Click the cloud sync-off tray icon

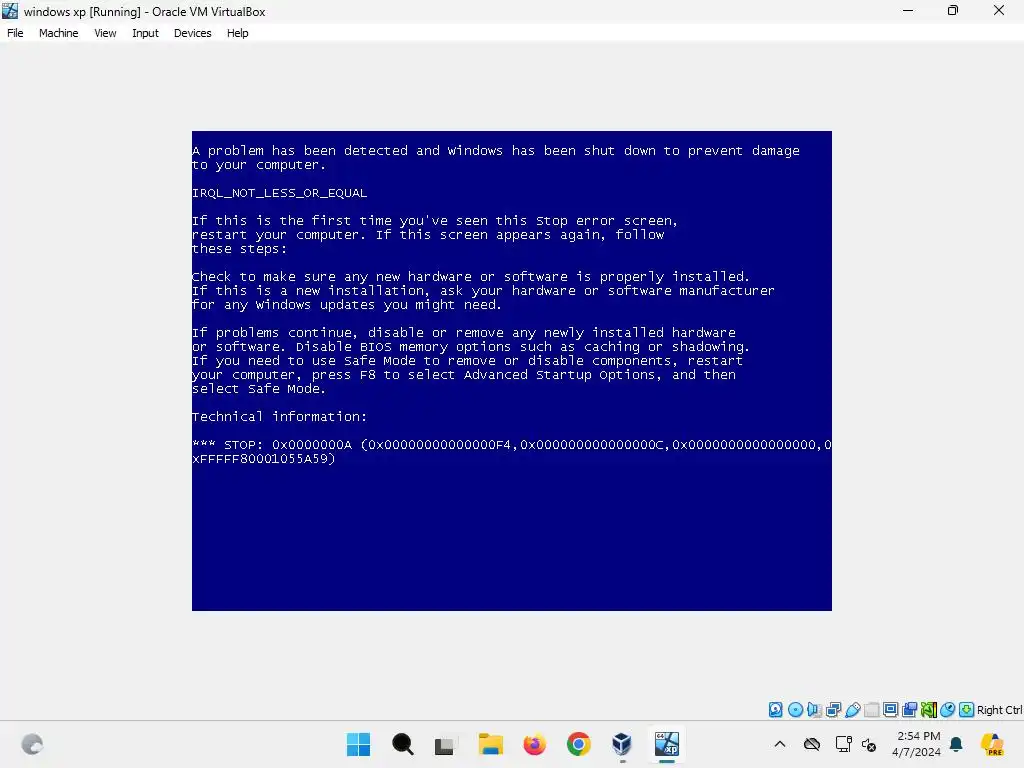click(812, 744)
